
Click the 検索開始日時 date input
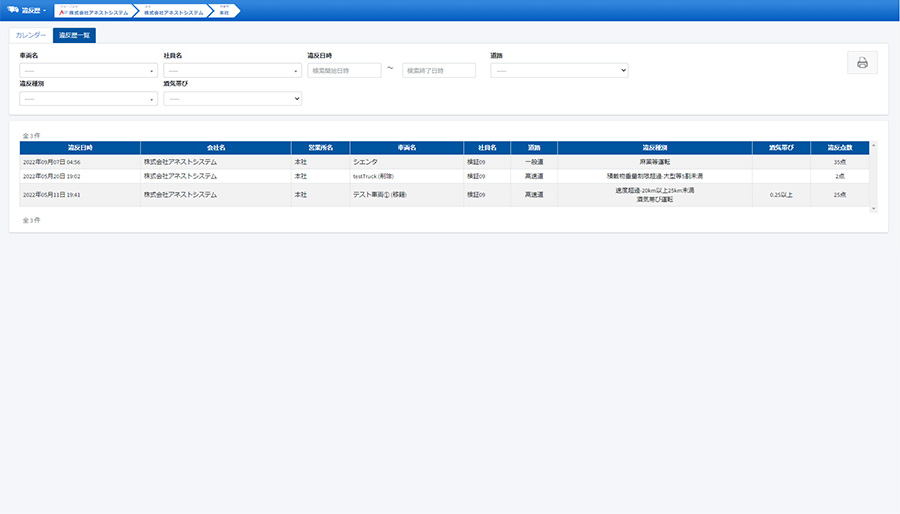(x=344, y=71)
